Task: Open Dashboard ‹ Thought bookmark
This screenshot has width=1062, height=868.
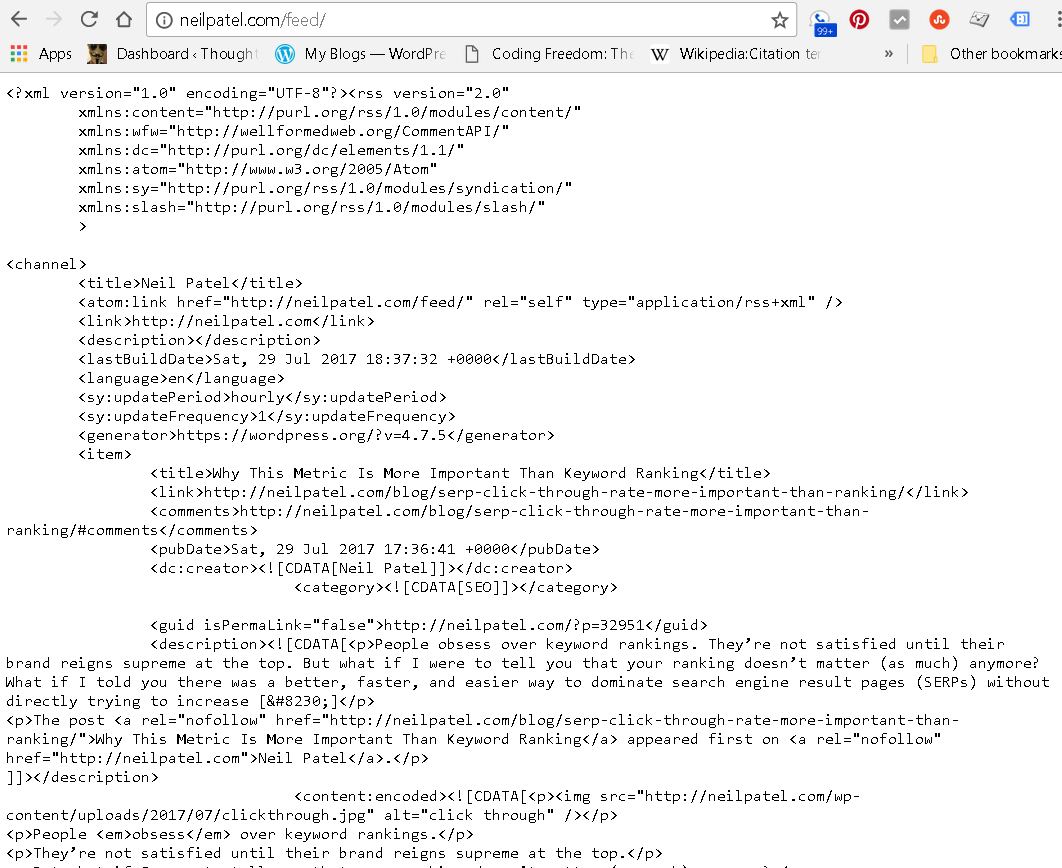Action: 173,54
